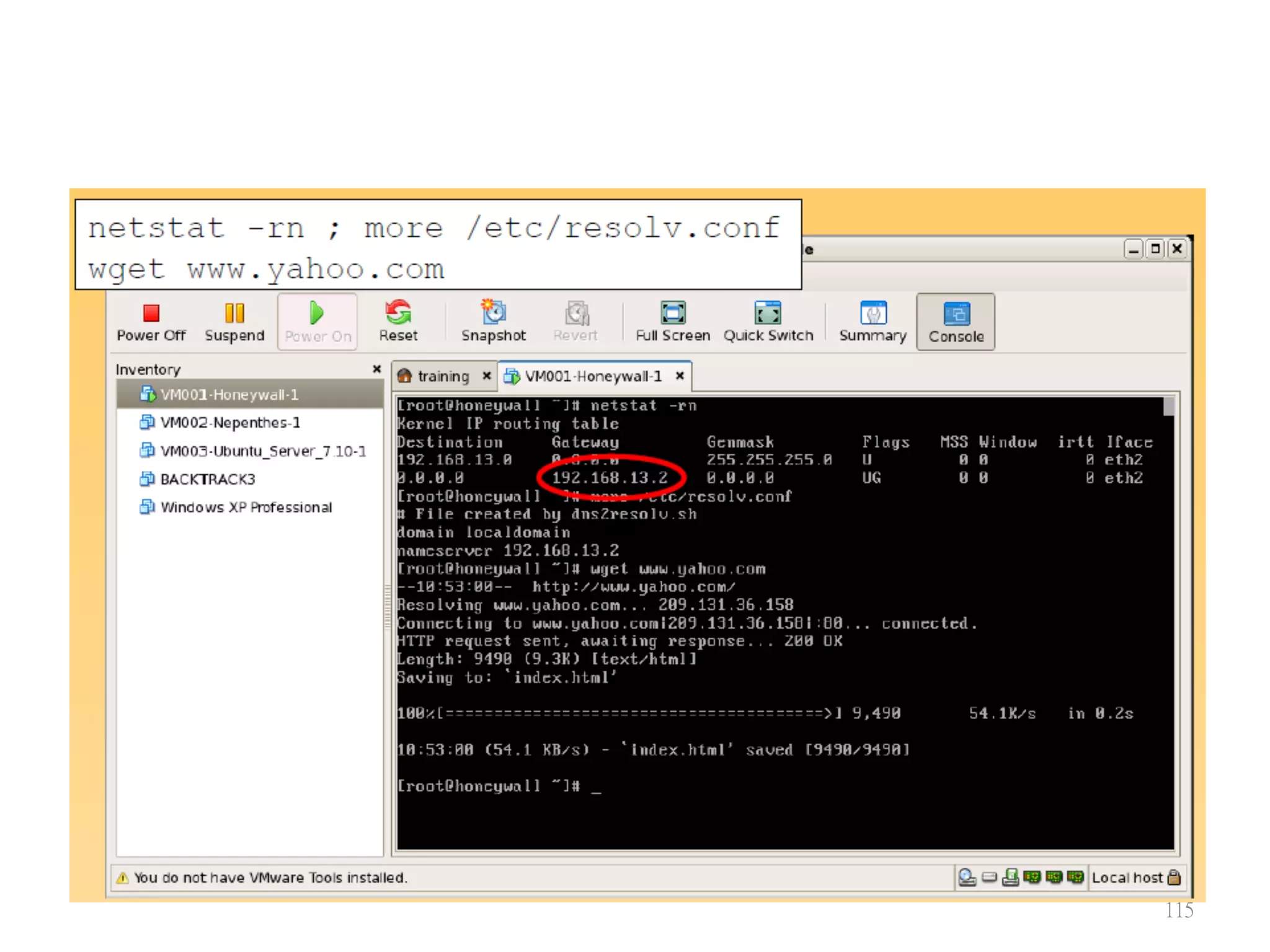
Task: Activate Quick Switch view
Action: 768,322
